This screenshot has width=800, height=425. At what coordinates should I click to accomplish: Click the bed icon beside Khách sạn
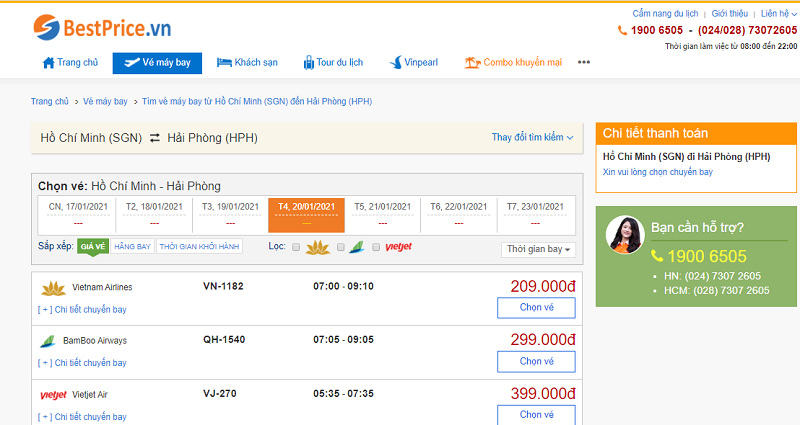click(x=224, y=63)
